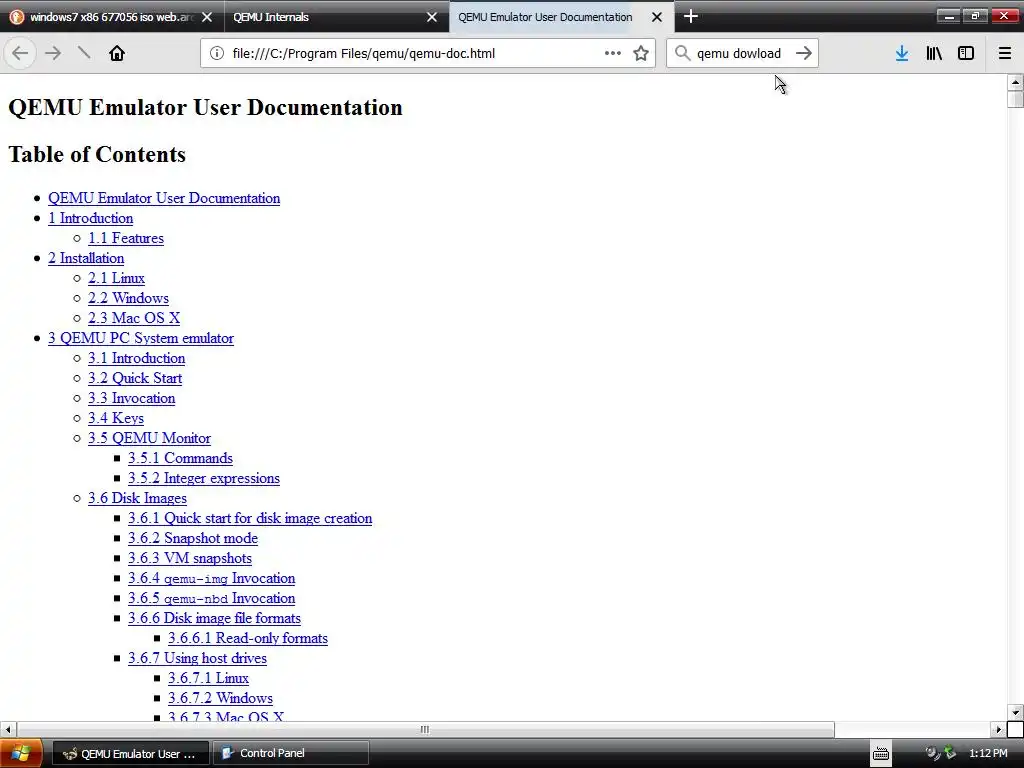Open the 1 Introduction link
1024x768 pixels.
pos(91,218)
